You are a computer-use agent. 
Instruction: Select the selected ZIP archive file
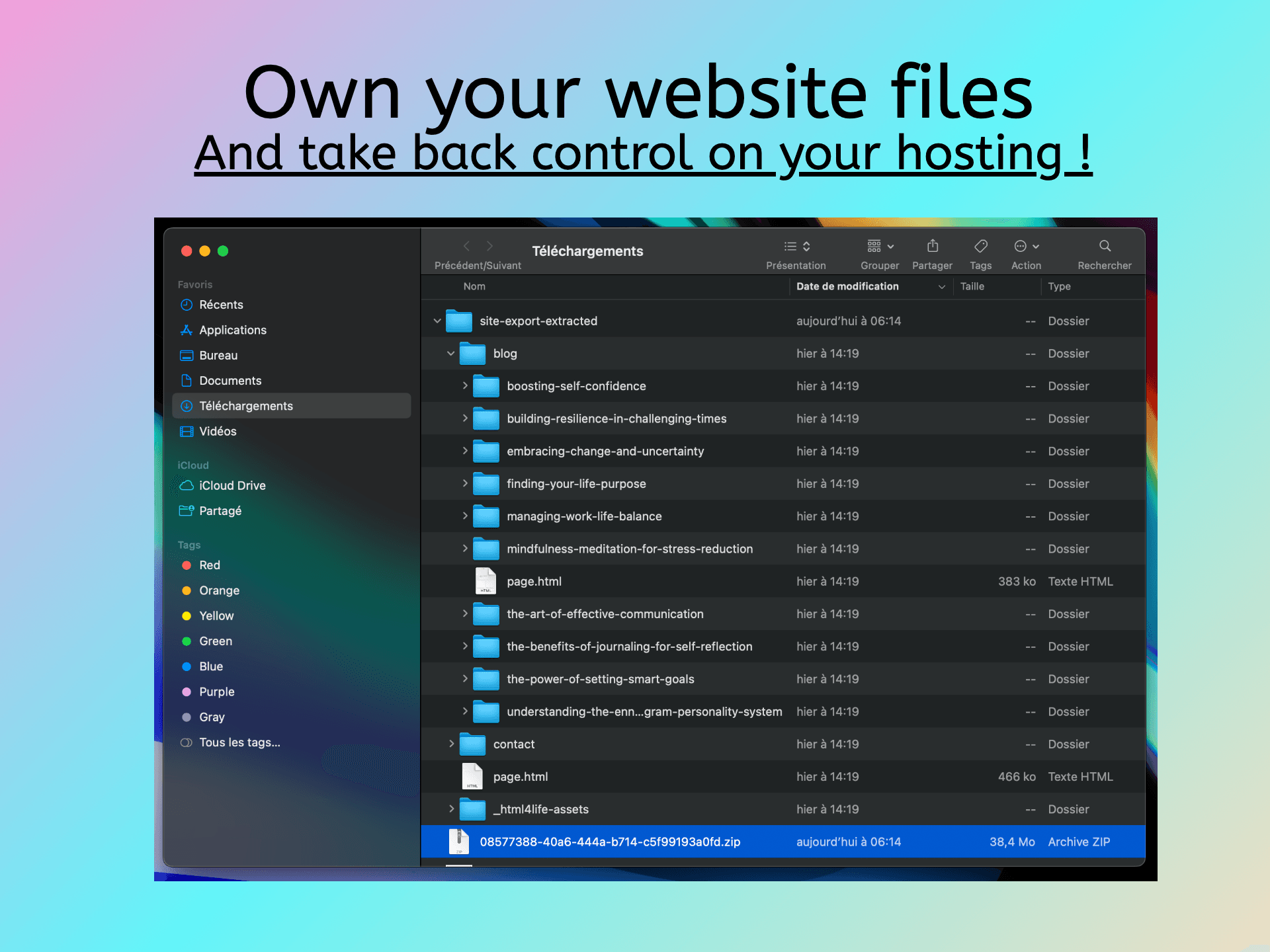(x=610, y=842)
